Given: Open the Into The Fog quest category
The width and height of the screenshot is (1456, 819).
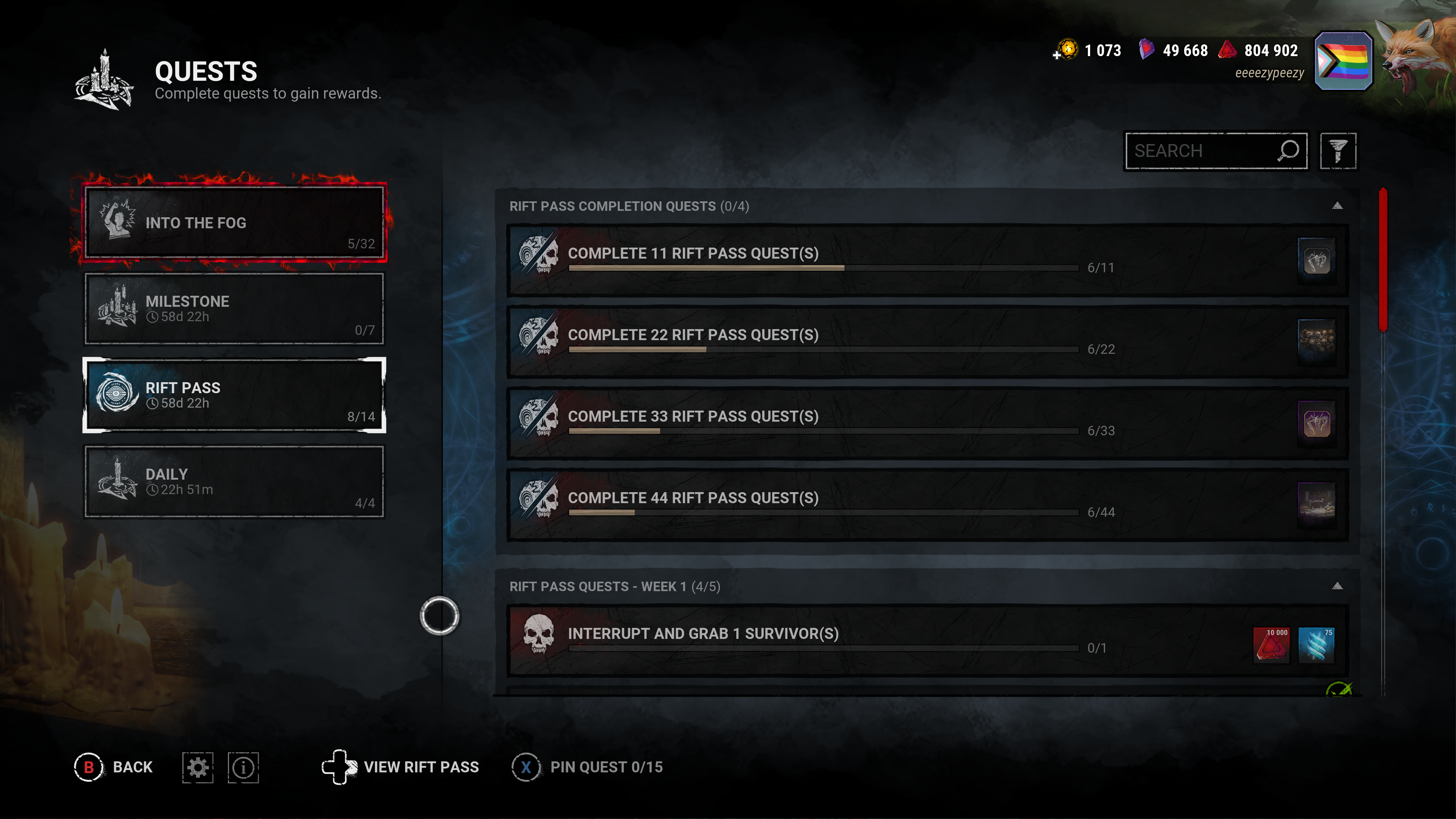Looking at the screenshot, I should point(234,223).
